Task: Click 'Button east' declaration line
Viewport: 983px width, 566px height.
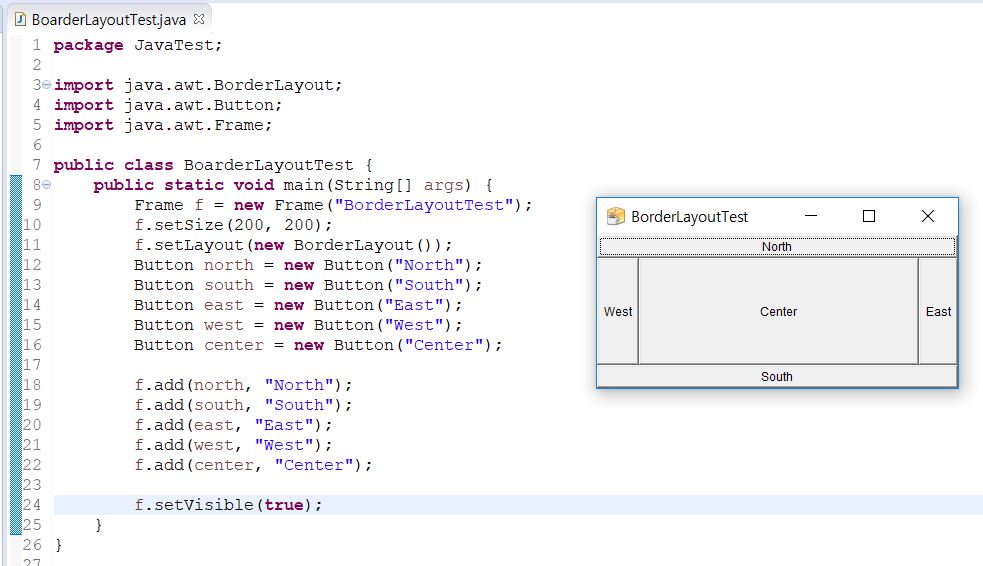Action: [x=298, y=305]
